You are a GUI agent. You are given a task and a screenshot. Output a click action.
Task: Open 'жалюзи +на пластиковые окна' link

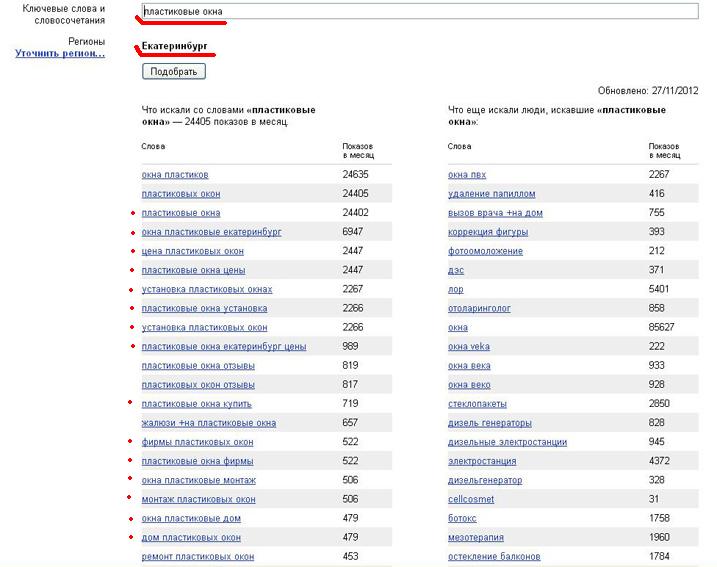[209, 423]
